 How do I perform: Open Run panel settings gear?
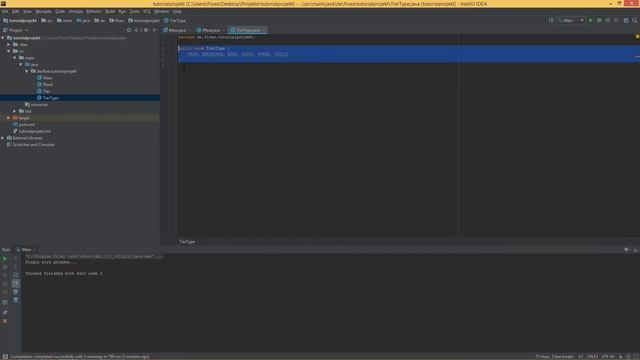(627, 249)
